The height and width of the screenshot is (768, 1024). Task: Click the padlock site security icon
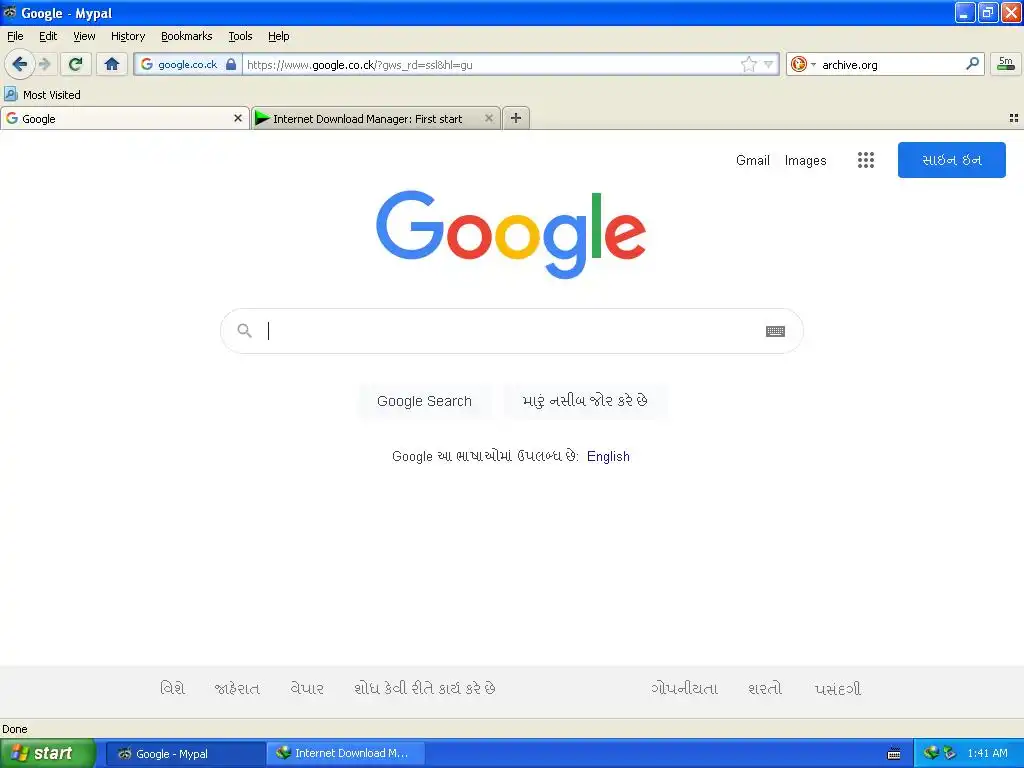[231, 64]
